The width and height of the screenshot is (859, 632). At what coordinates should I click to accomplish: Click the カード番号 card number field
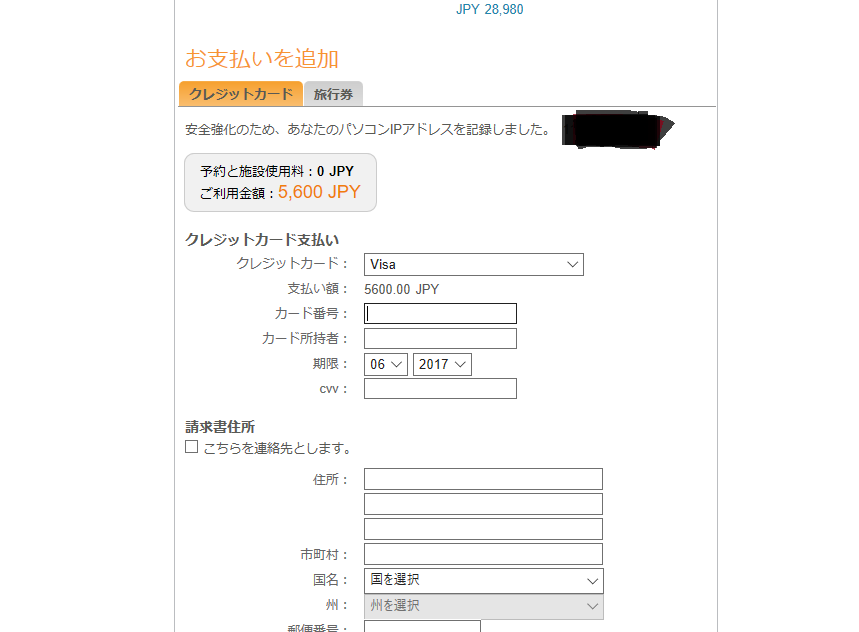pos(440,313)
